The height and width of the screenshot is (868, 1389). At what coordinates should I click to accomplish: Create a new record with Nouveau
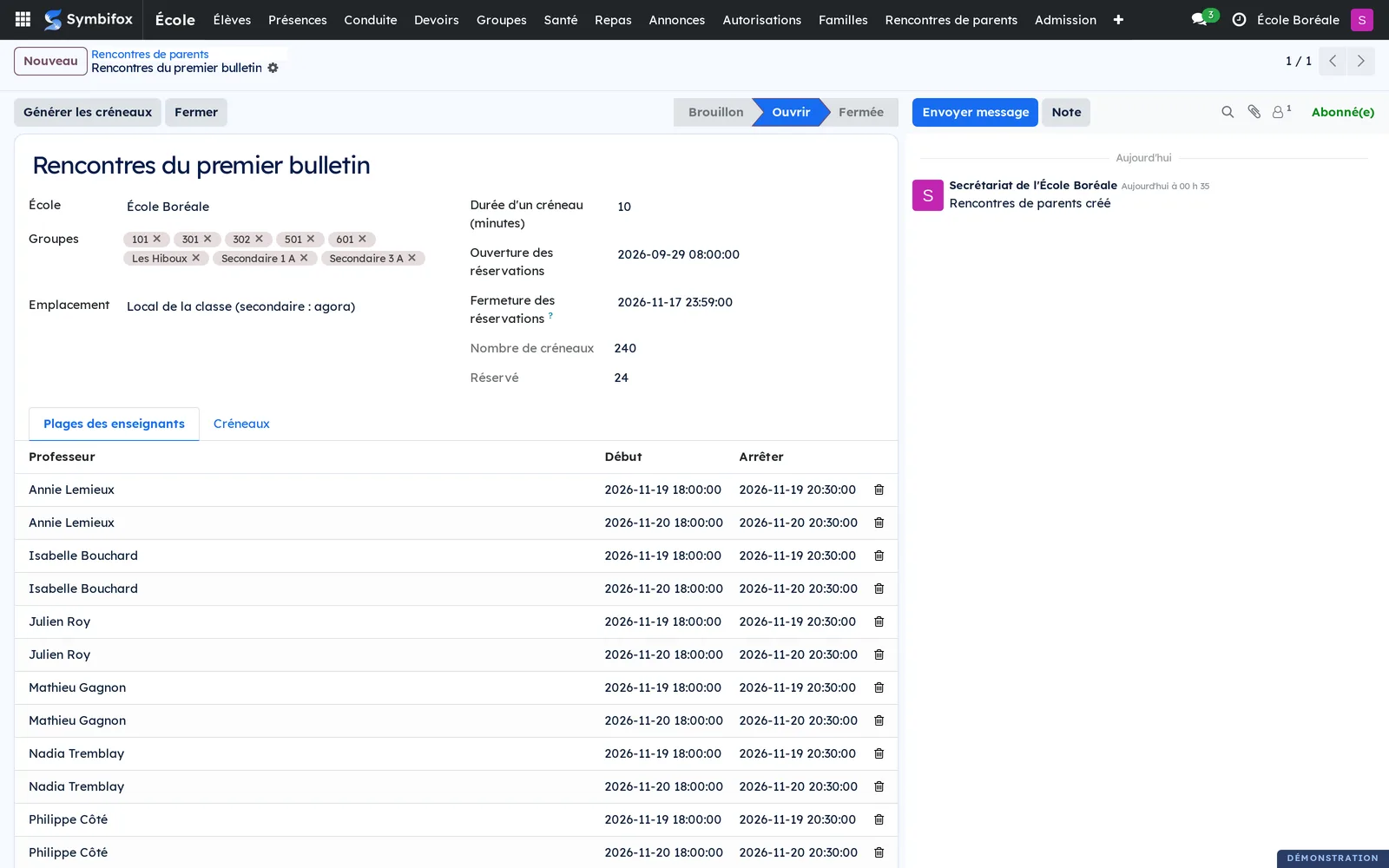tap(50, 61)
